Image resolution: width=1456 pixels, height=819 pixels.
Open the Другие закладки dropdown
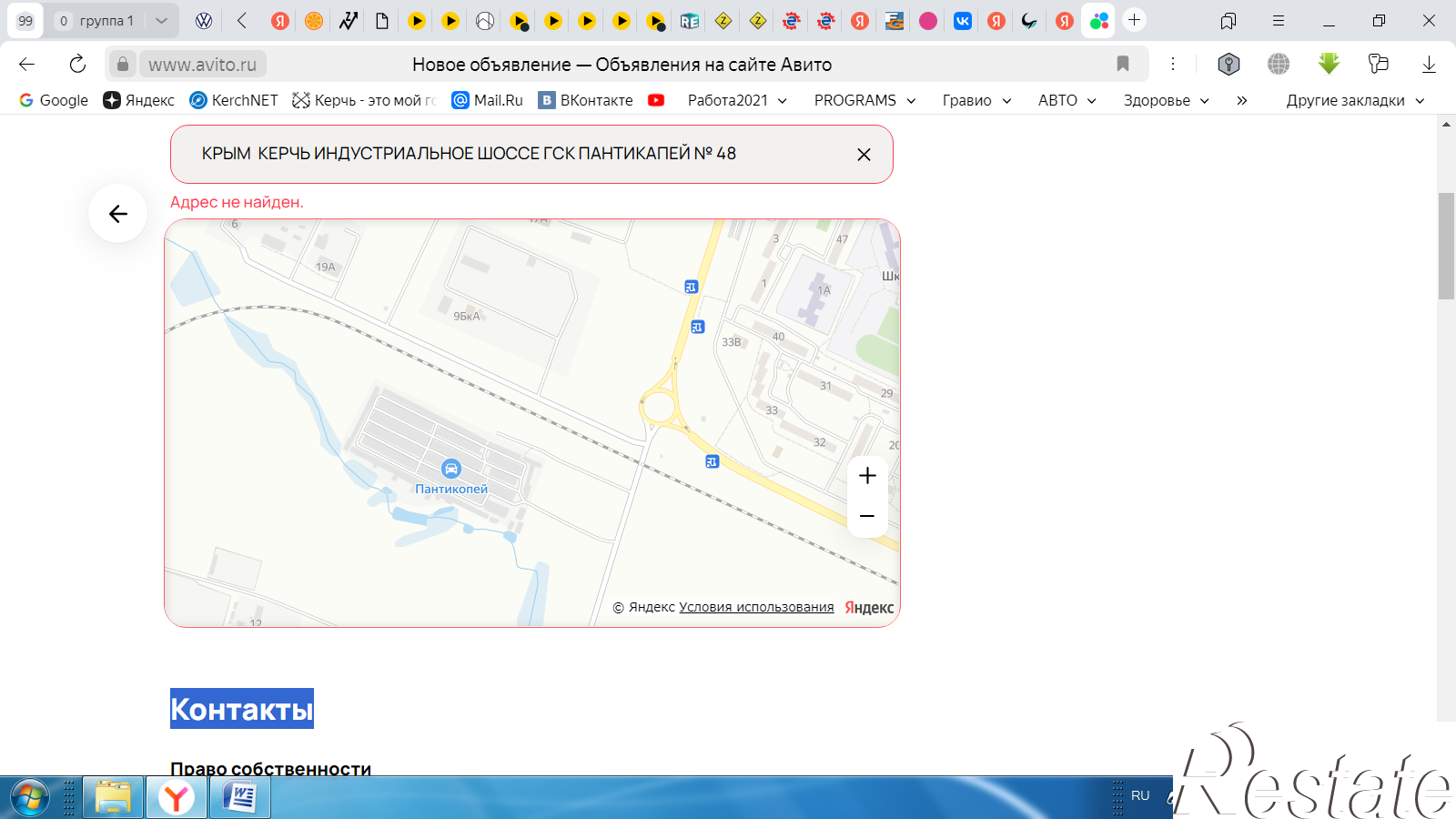[x=1355, y=100]
